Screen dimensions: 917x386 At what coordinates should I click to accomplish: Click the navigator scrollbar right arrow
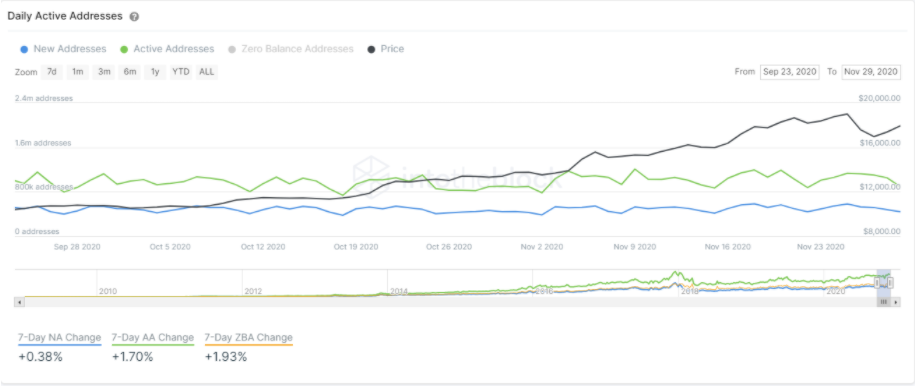coord(895,302)
